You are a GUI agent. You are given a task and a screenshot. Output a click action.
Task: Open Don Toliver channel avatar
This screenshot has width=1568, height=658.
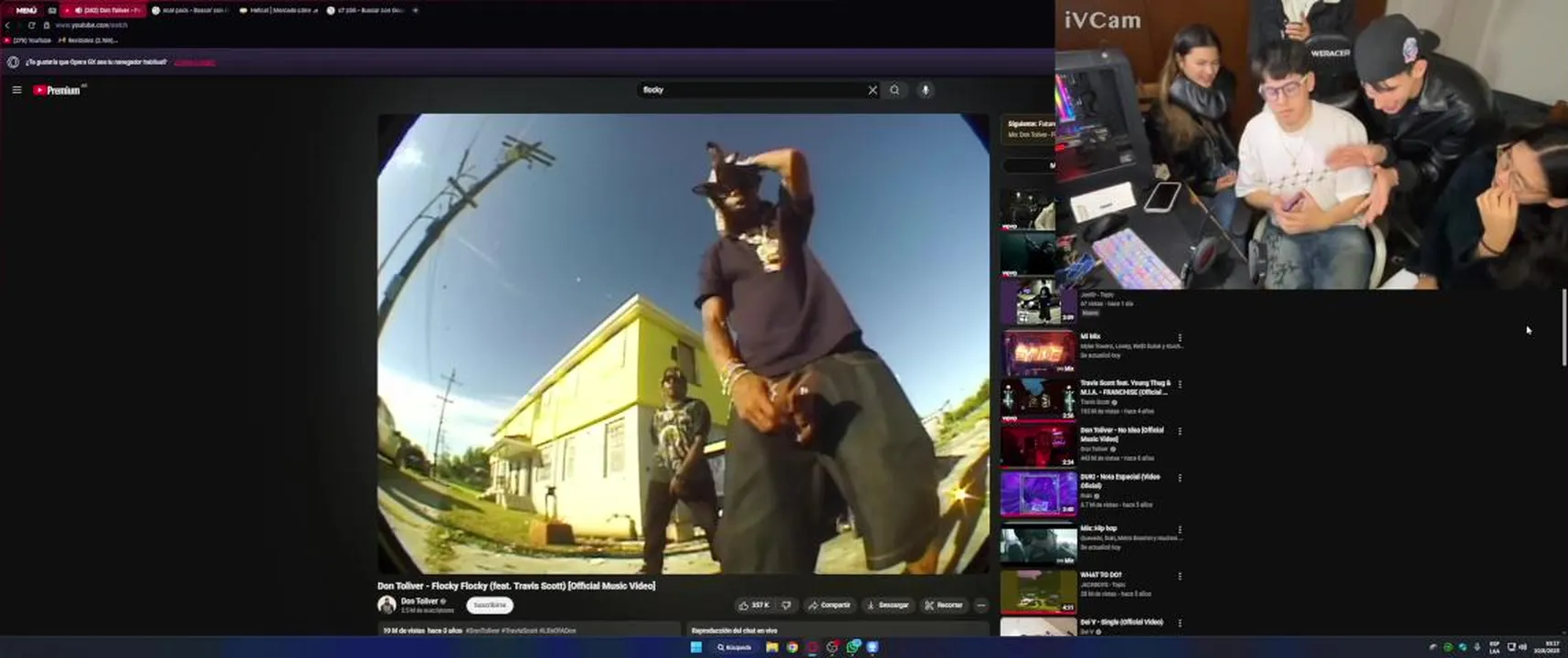point(387,605)
